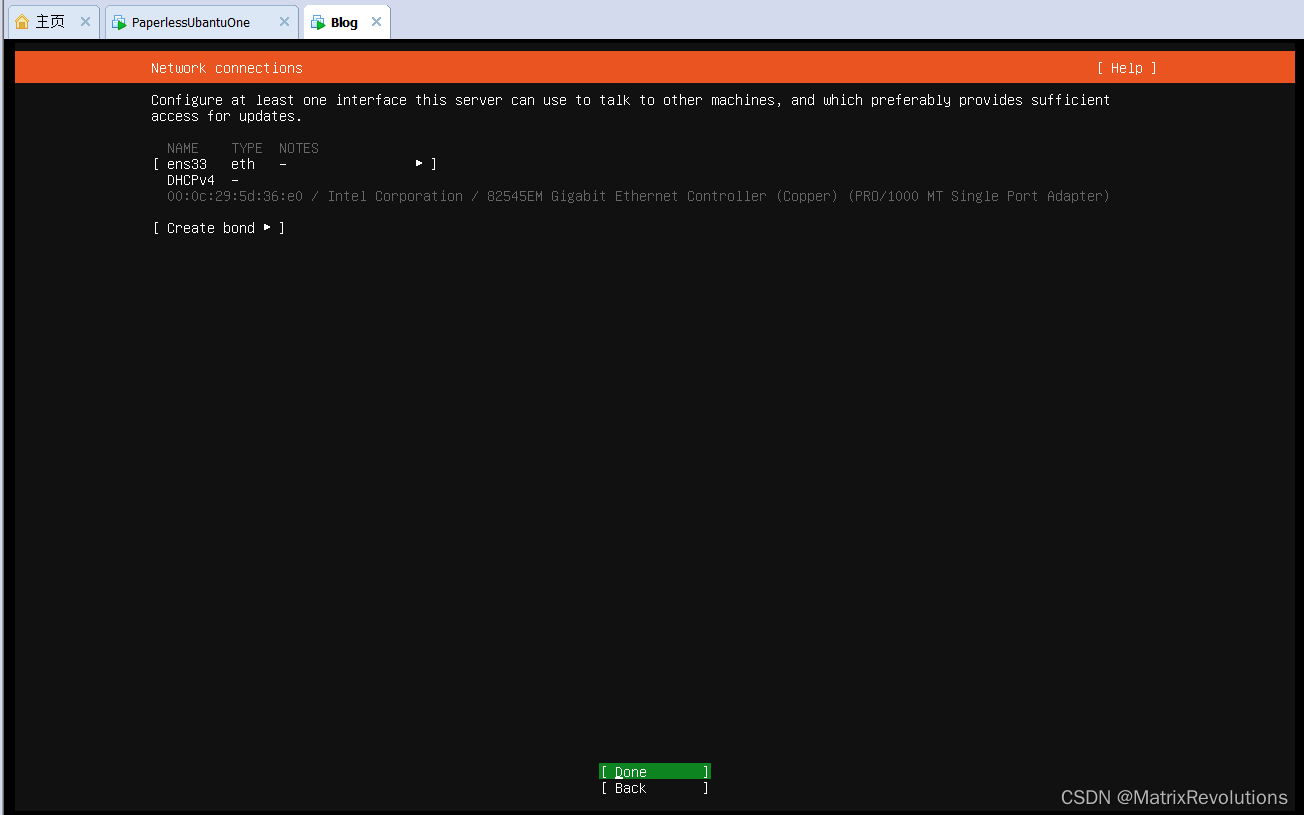This screenshot has width=1304, height=815.
Task: Click the arrow icon next to Create bond
Action: (x=266, y=227)
